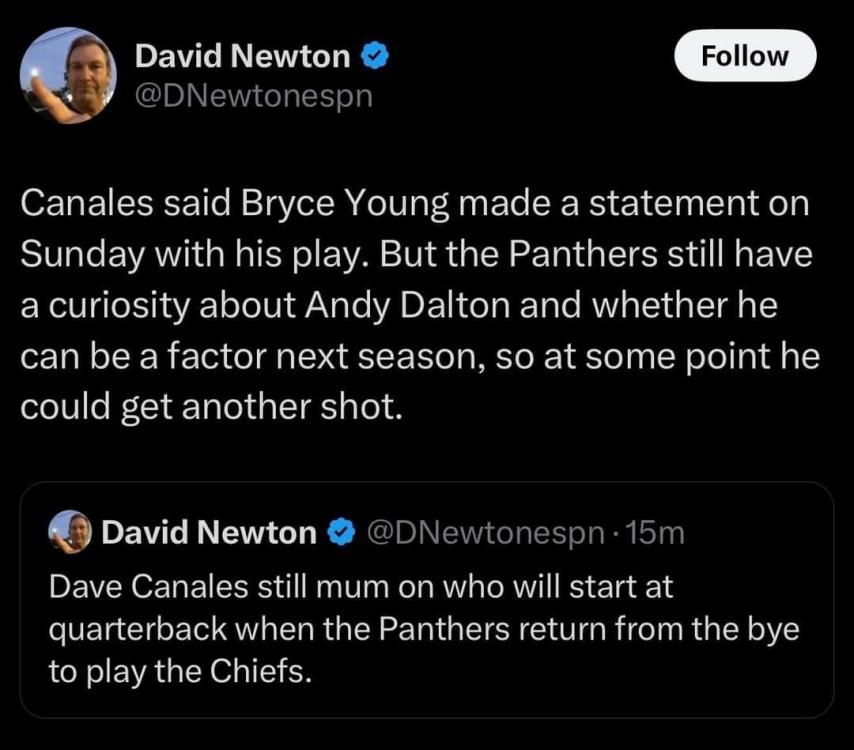Click the verified badge inside the quoted tweet
Image resolution: width=854 pixels, height=750 pixels.
click(x=340, y=533)
